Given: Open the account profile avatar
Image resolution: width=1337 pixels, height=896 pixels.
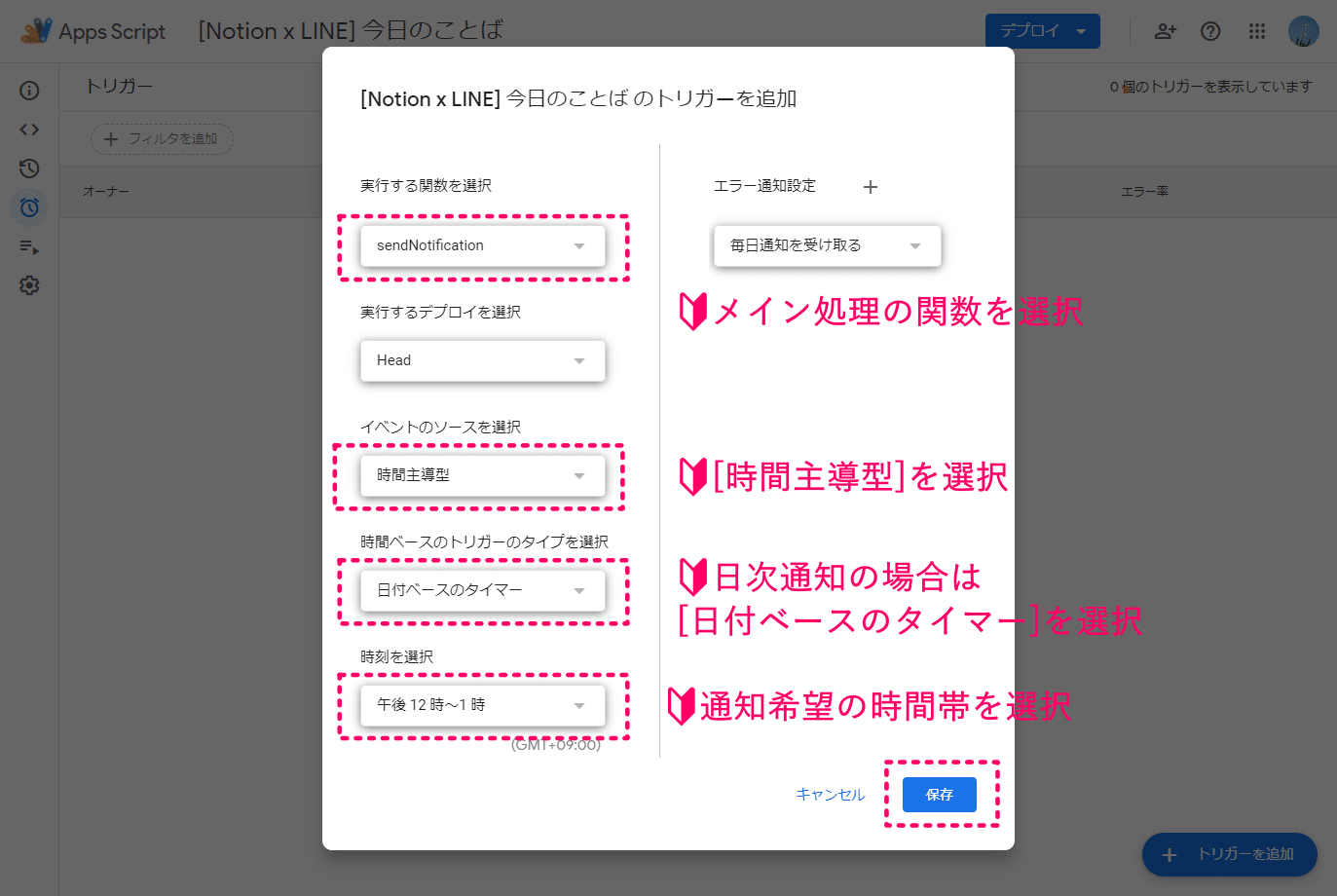Looking at the screenshot, I should pyautogui.click(x=1304, y=31).
